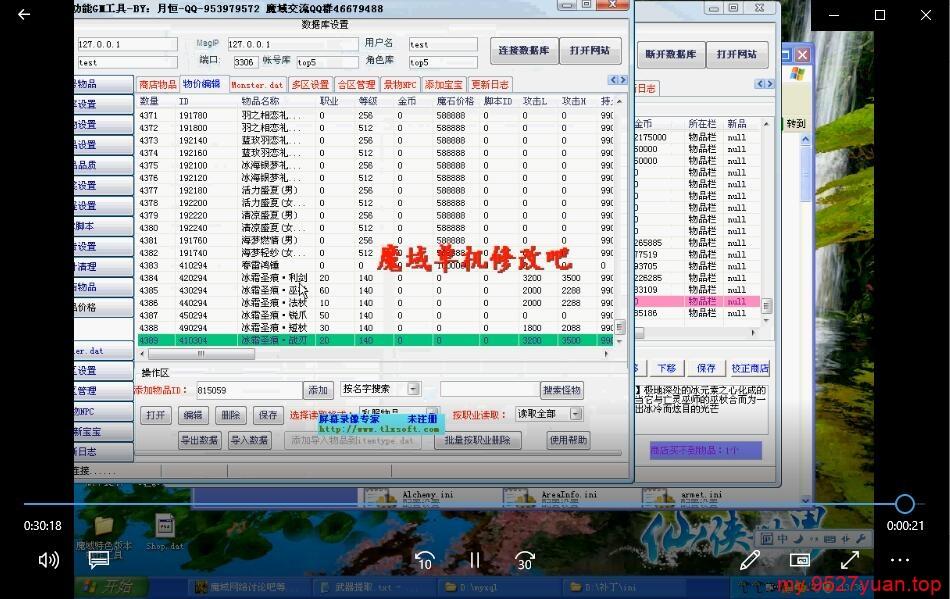Click 保存 in the front window operations area

coord(268,415)
